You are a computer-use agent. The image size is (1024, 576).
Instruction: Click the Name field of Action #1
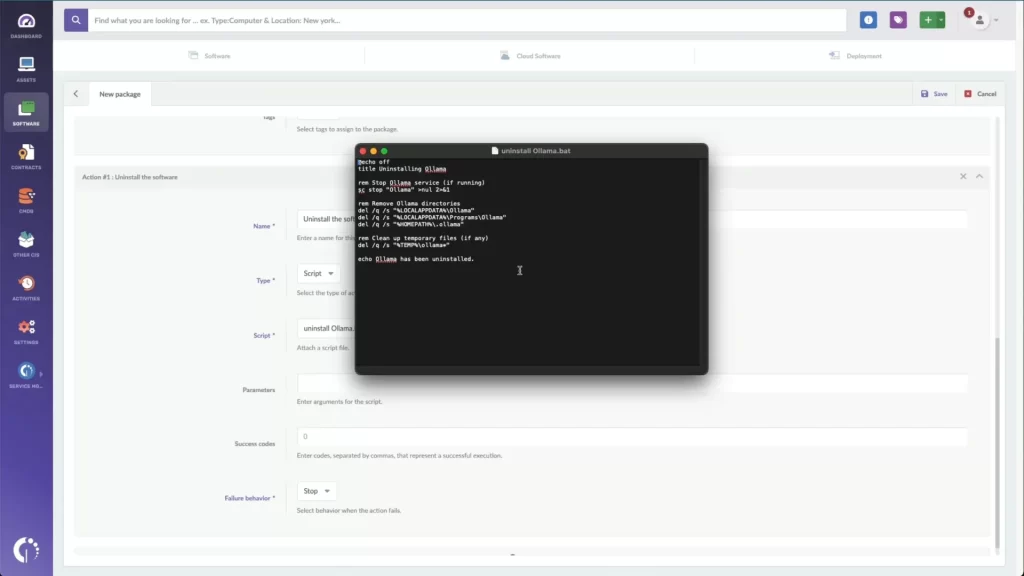[x=632, y=219]
